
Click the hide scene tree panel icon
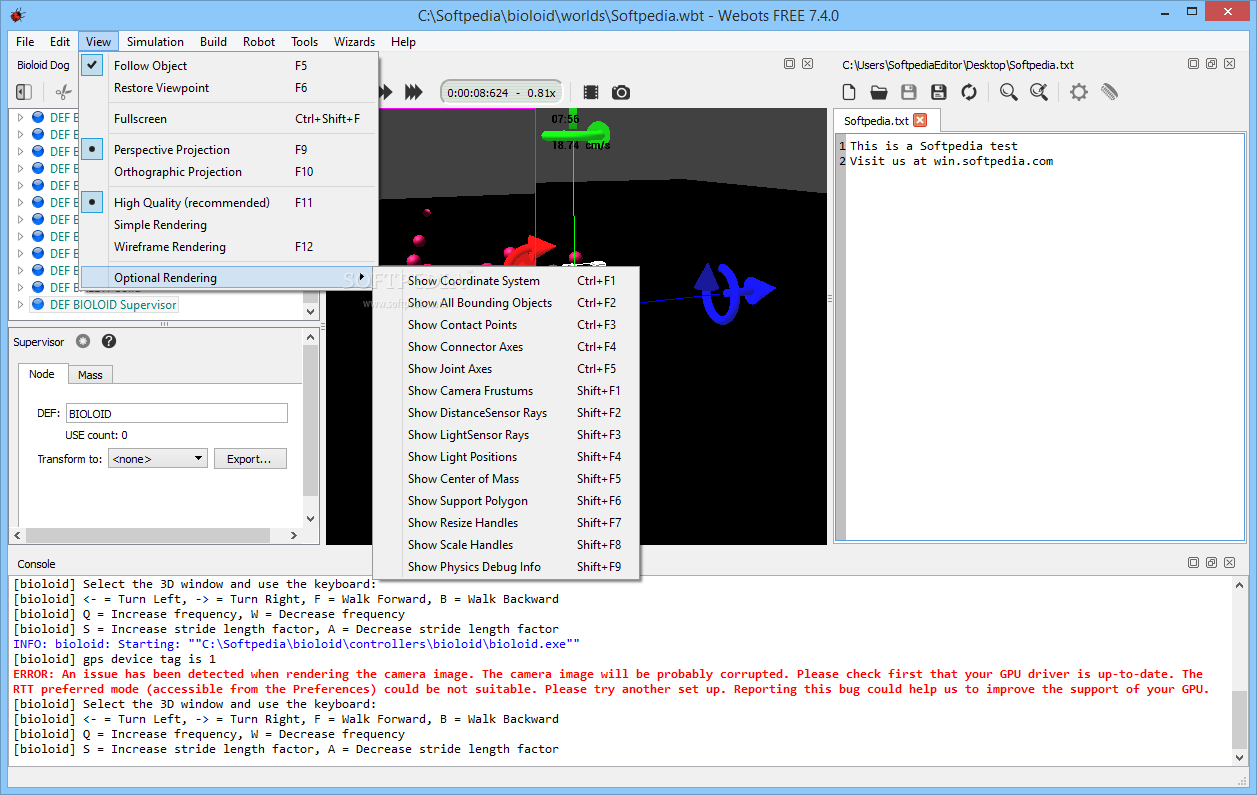pos(24,92)
